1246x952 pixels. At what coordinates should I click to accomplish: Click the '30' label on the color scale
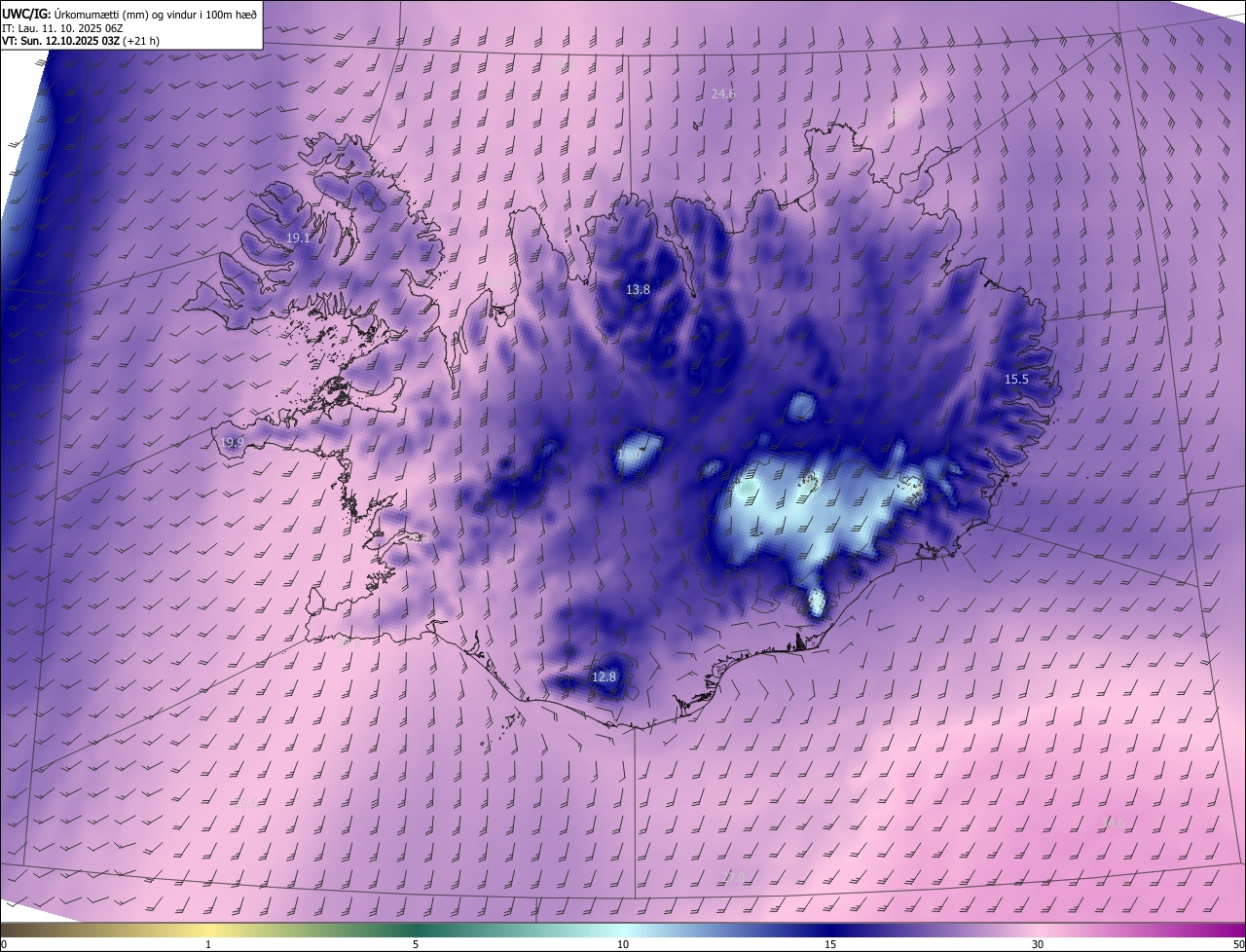point(1038,945)
